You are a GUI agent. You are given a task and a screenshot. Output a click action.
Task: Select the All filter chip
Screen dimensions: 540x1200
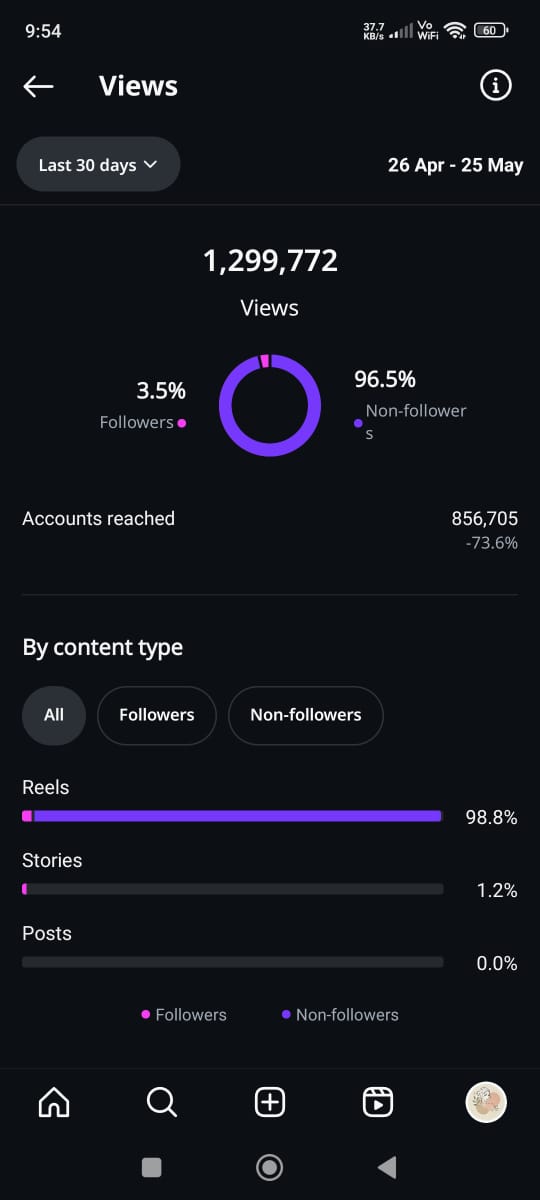54,715
